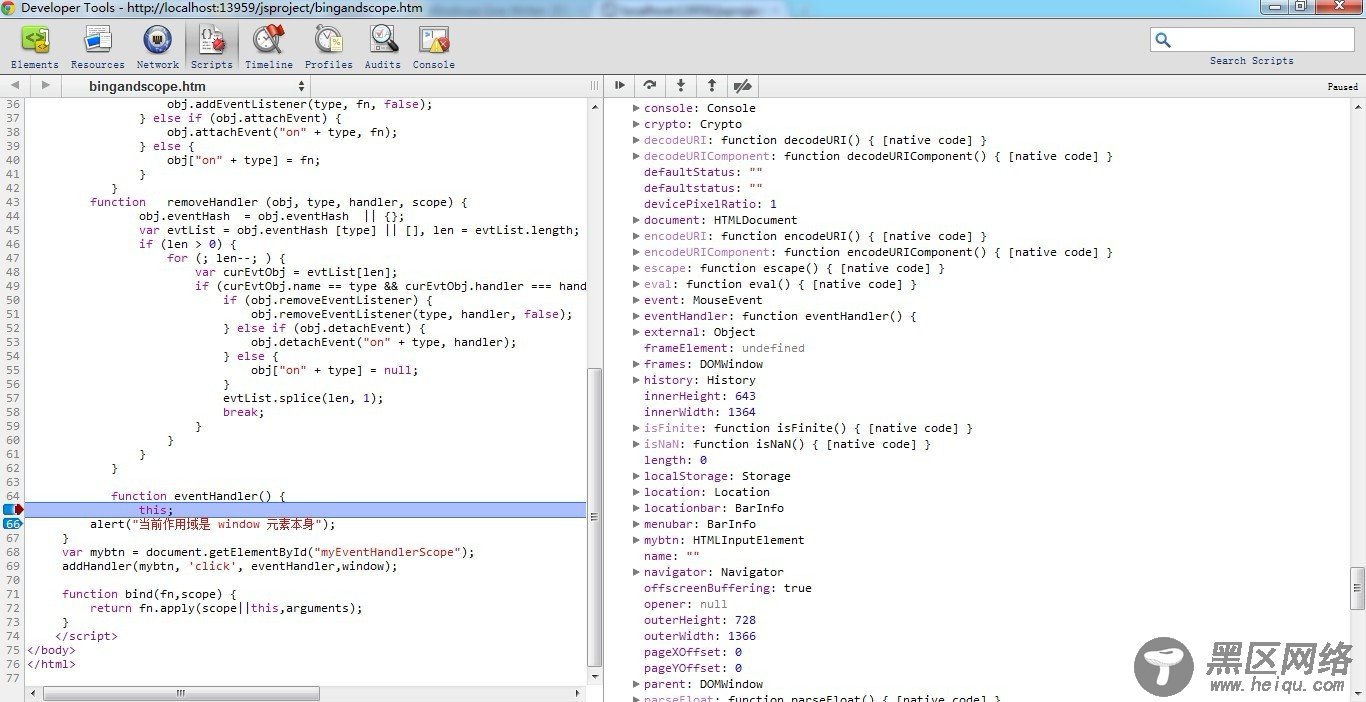Click the 'Paused' status label
Viewport: 1366px width, 702px height.
pos(1343,87)
